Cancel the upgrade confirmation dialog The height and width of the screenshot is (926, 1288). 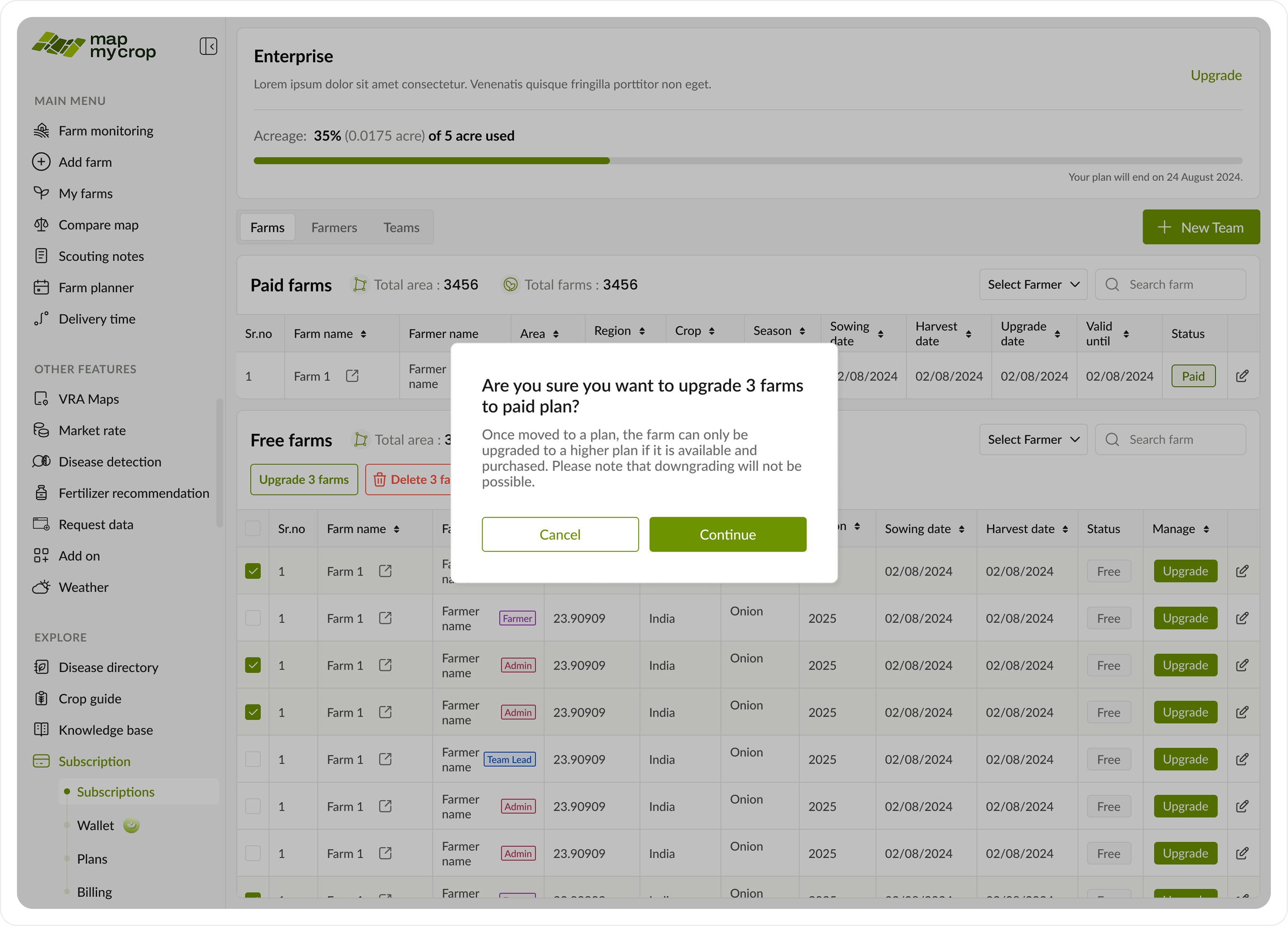point(560,534)
